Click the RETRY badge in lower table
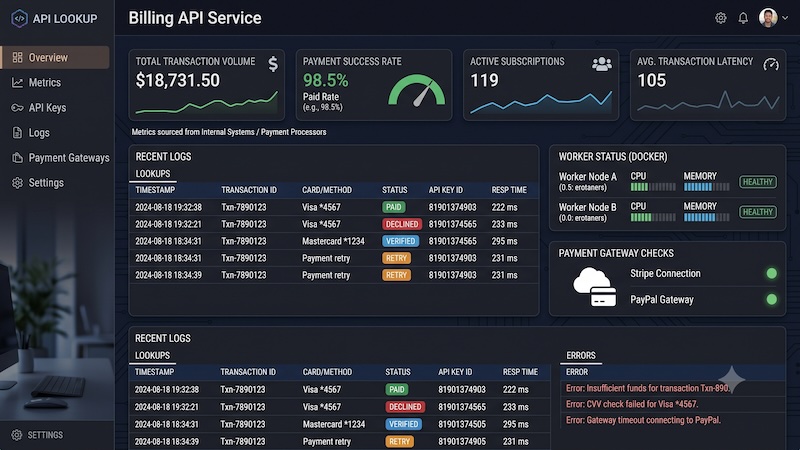800x450 pixels. pos(399,441)
